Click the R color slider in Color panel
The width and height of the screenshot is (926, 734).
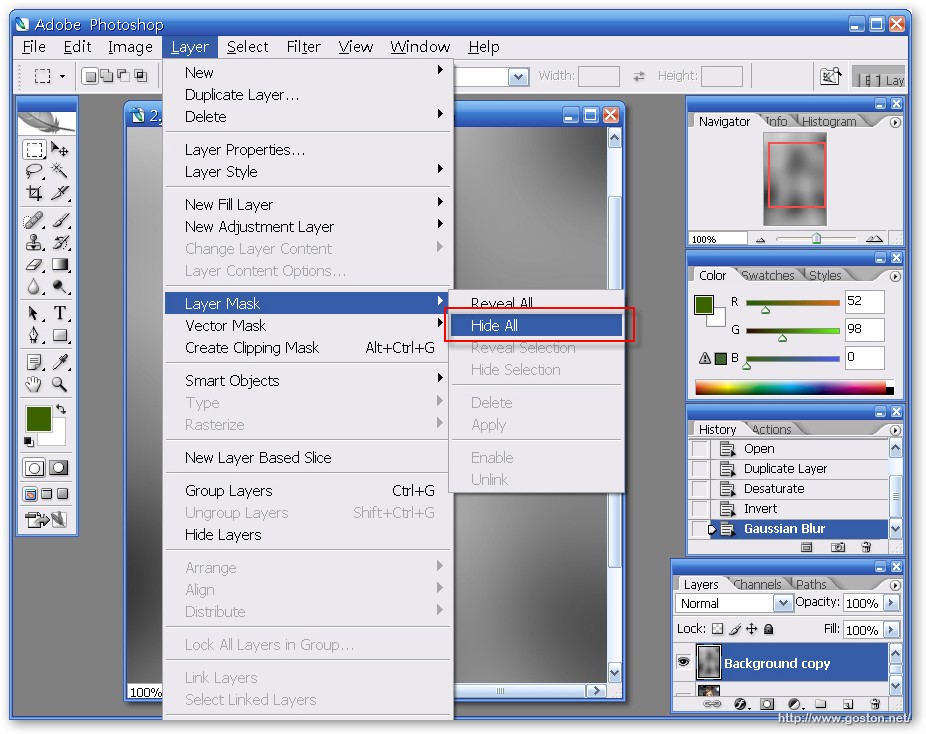[793, 303]
